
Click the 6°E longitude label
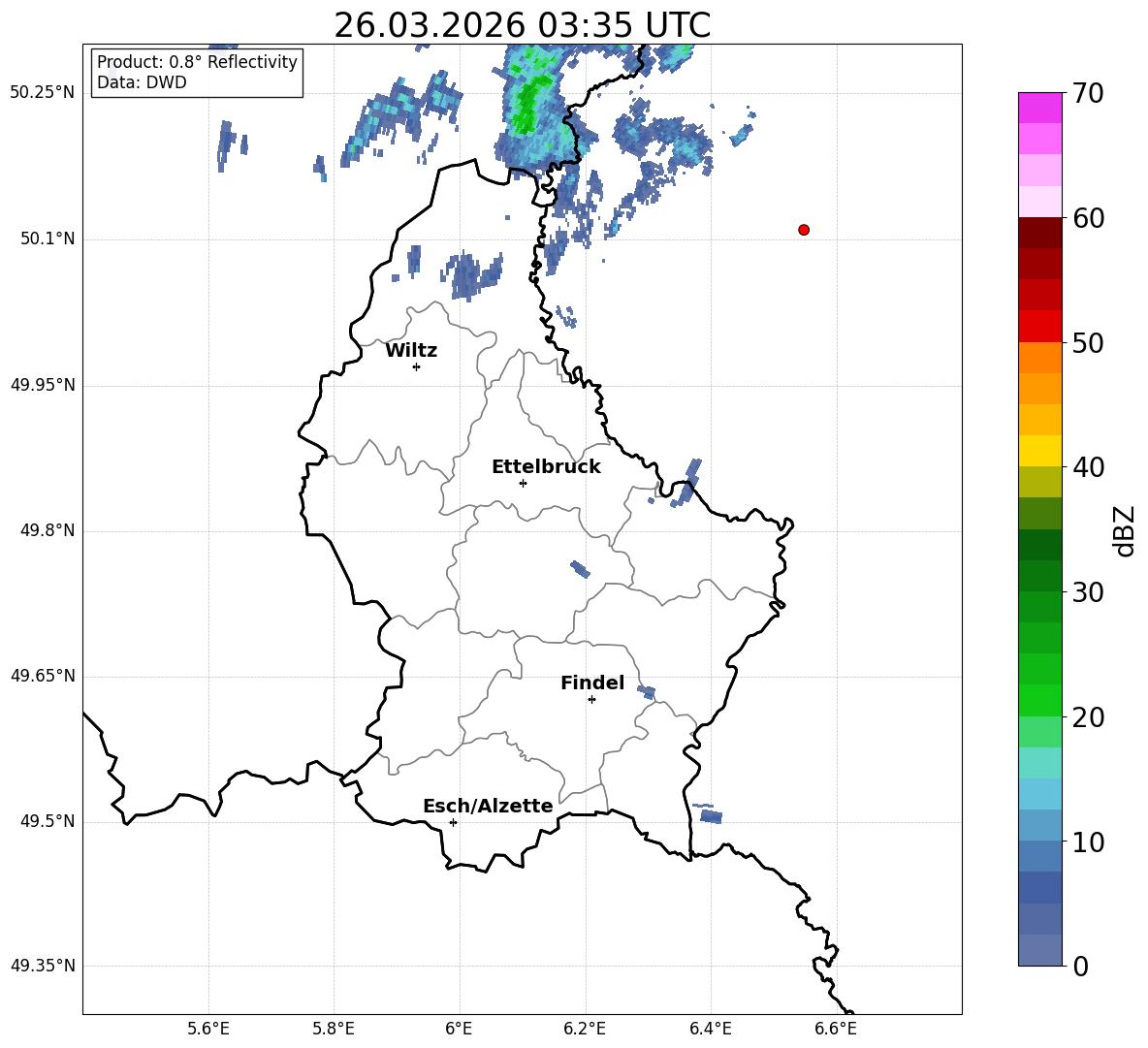coord(459,1030)
